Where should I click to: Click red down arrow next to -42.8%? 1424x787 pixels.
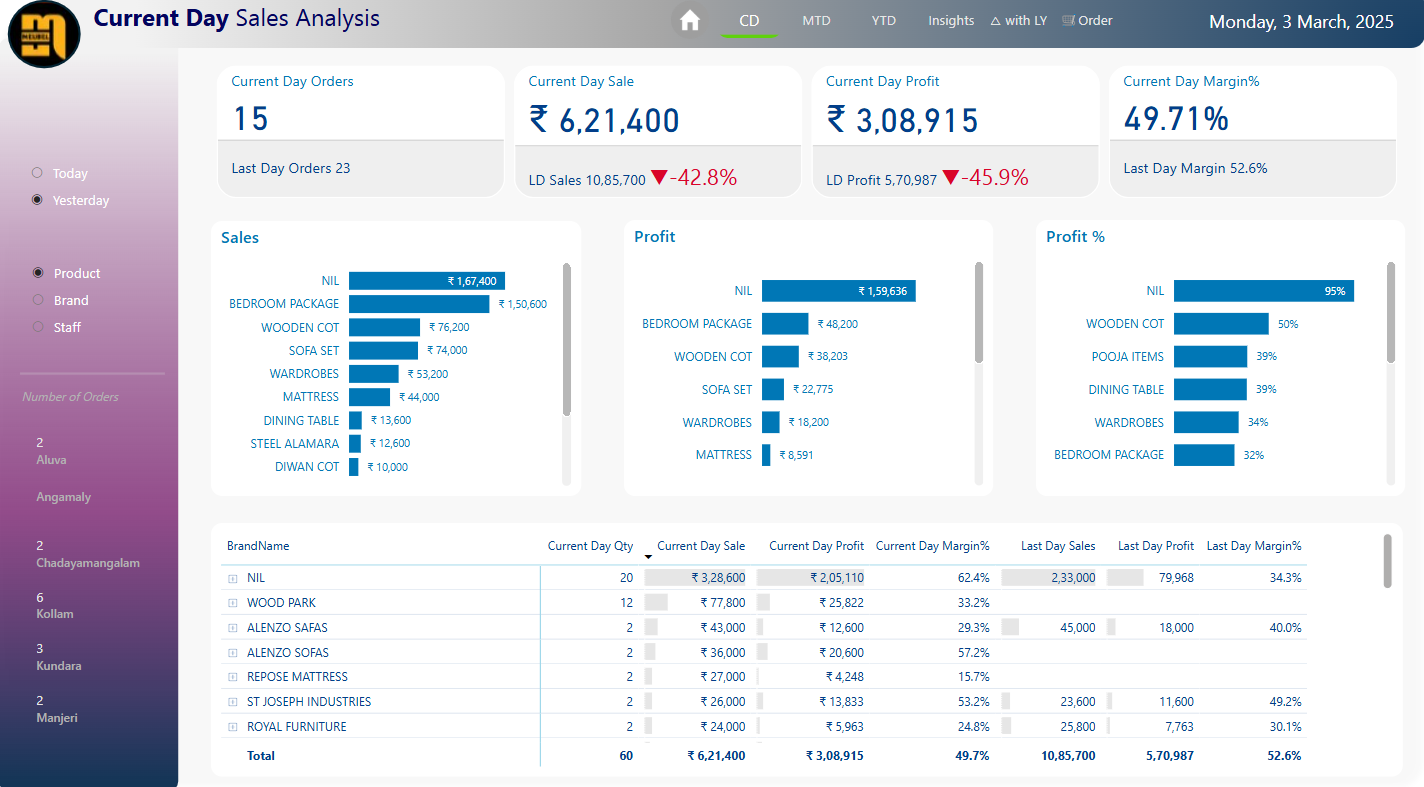[x=658, y=177]
